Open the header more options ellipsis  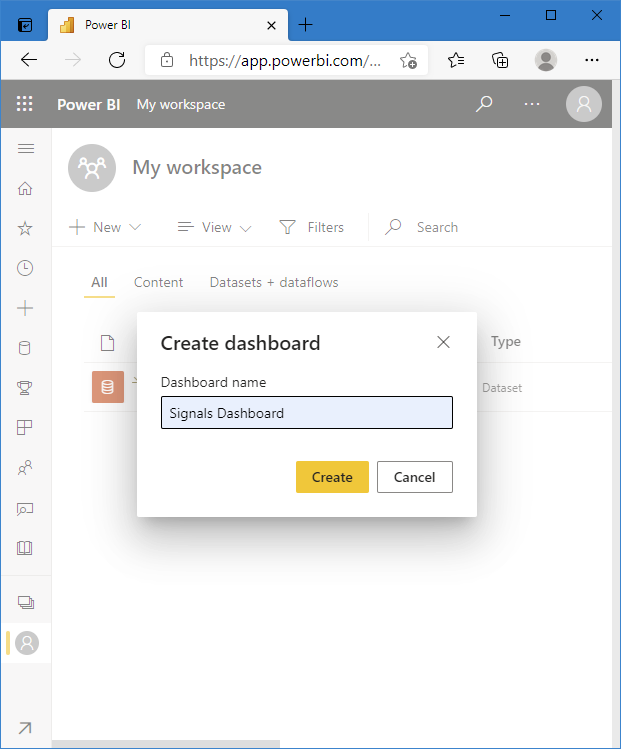click(532, 104)
